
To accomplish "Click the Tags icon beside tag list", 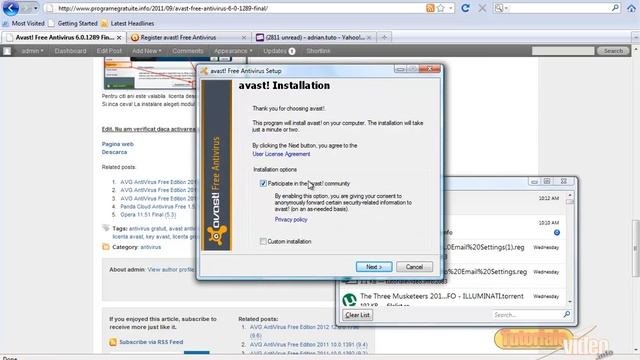I will coord(106,228).
